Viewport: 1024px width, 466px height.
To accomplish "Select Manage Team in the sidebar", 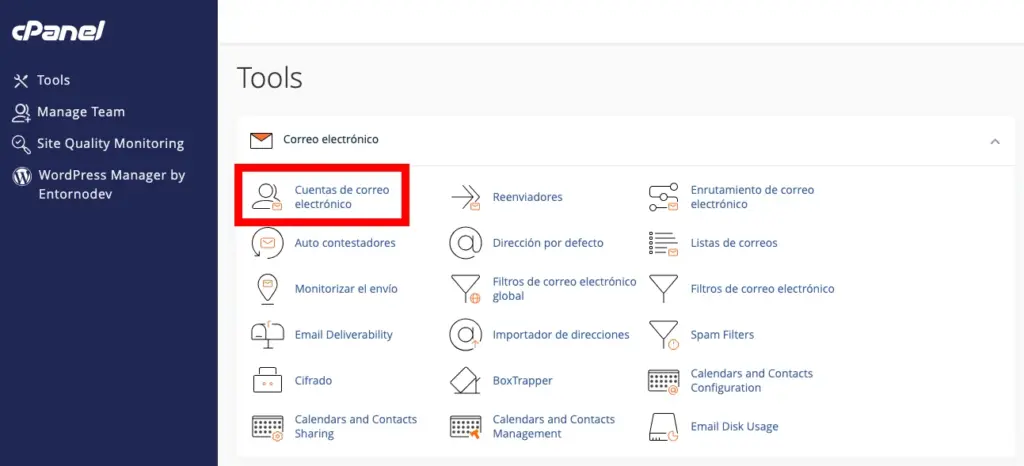I will 80,112.
